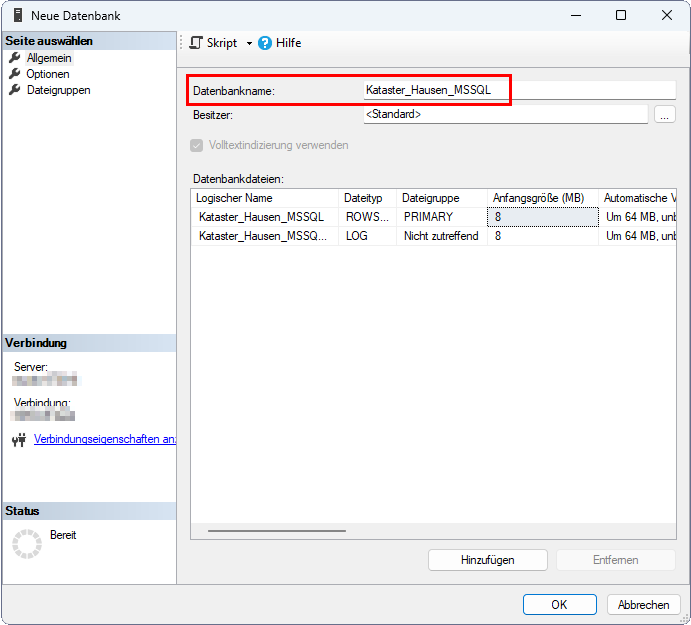The height and width of the screenshot is (625, 691).
Task: Click the Besitzer text field
Action: [505, 114]
